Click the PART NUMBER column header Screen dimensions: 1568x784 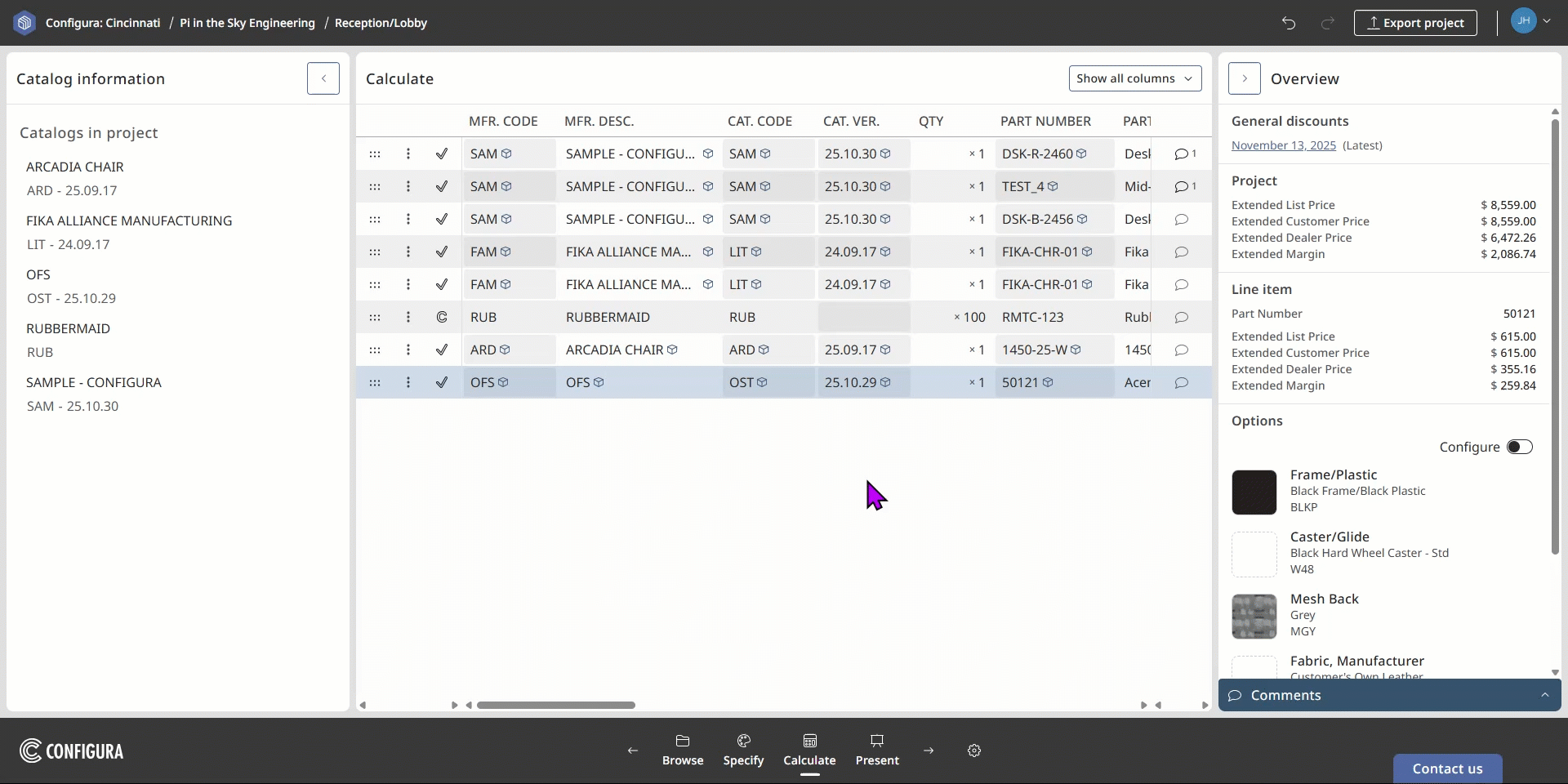(x=1045, y=121)
